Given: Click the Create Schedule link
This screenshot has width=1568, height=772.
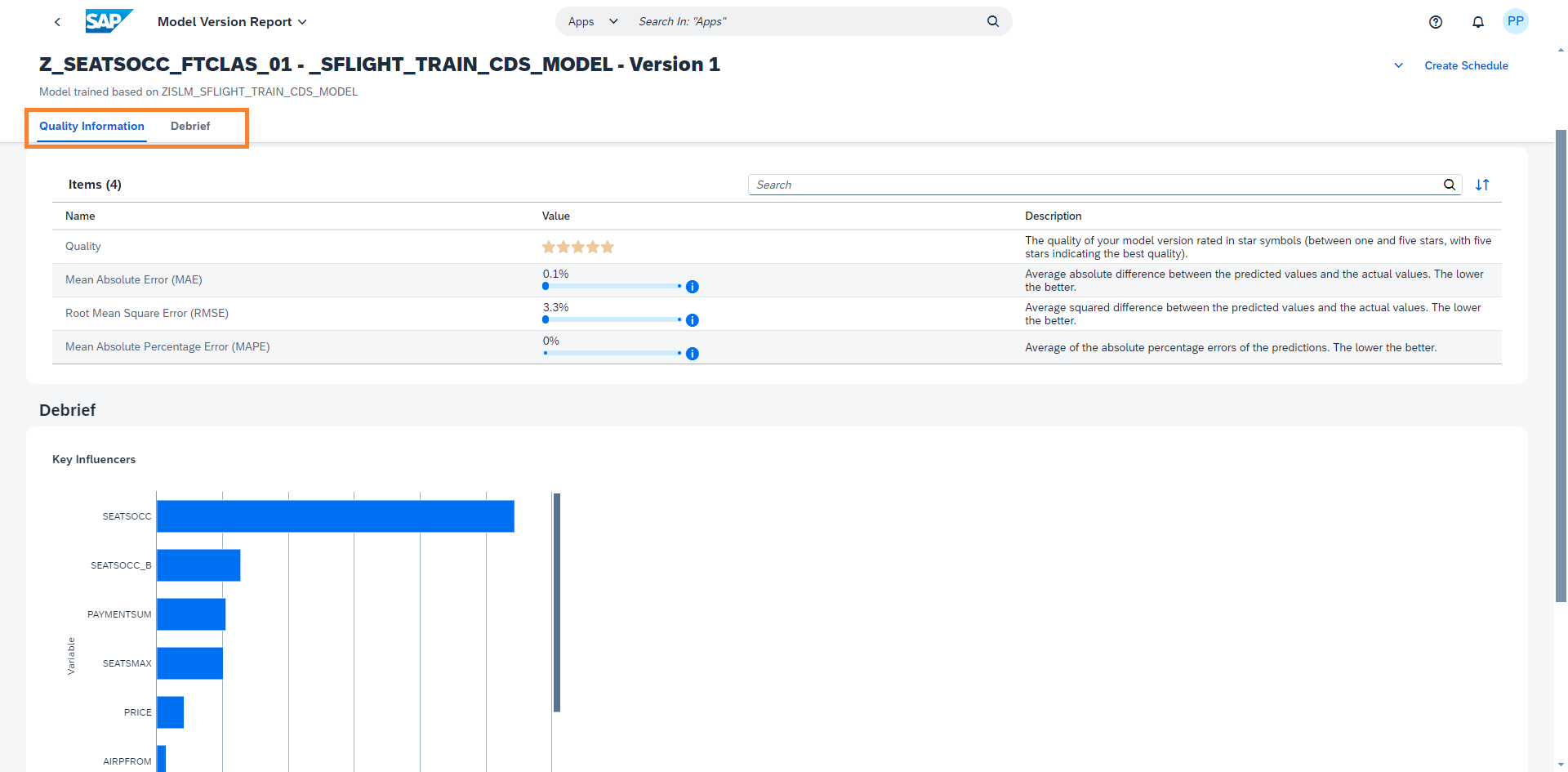Looking at the screenshot, I should tap(1466, 65).
